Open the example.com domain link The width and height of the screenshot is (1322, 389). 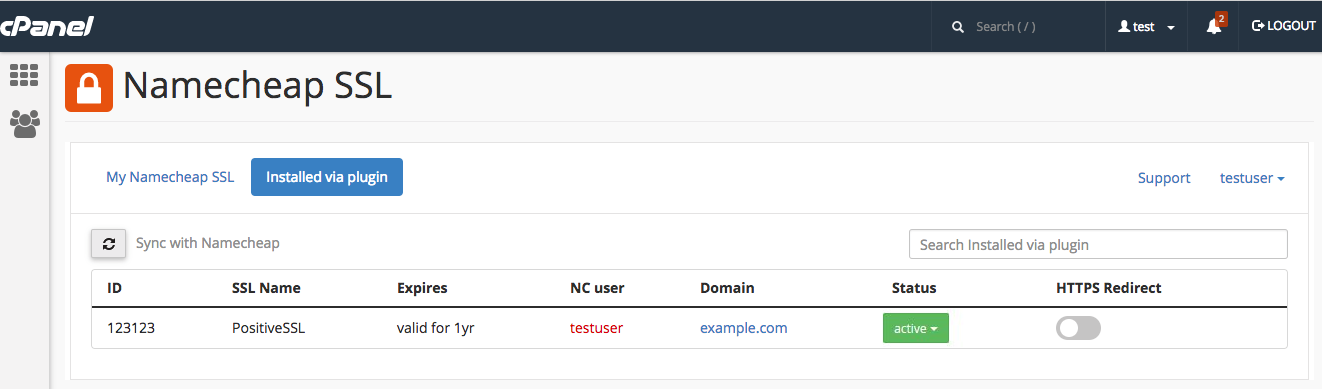[743, 328]
